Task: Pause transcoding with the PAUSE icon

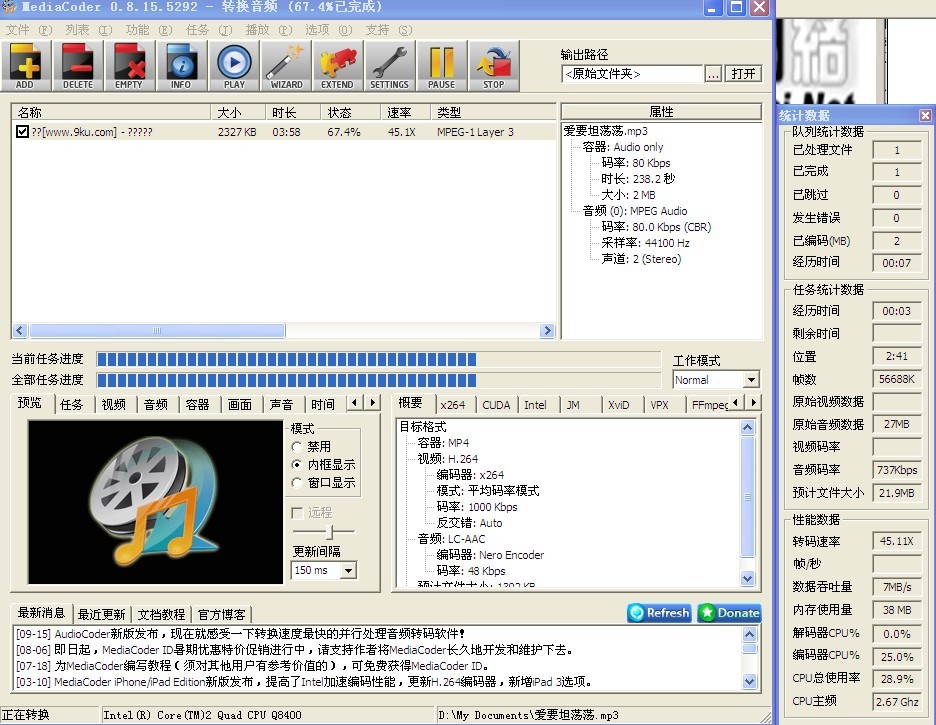Action: click(442, 66)
